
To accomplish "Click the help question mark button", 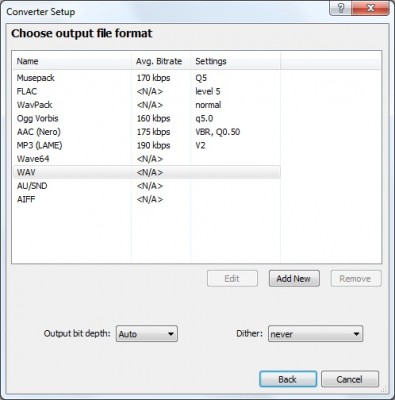I will pyautogui.click(x=341, y=8).
